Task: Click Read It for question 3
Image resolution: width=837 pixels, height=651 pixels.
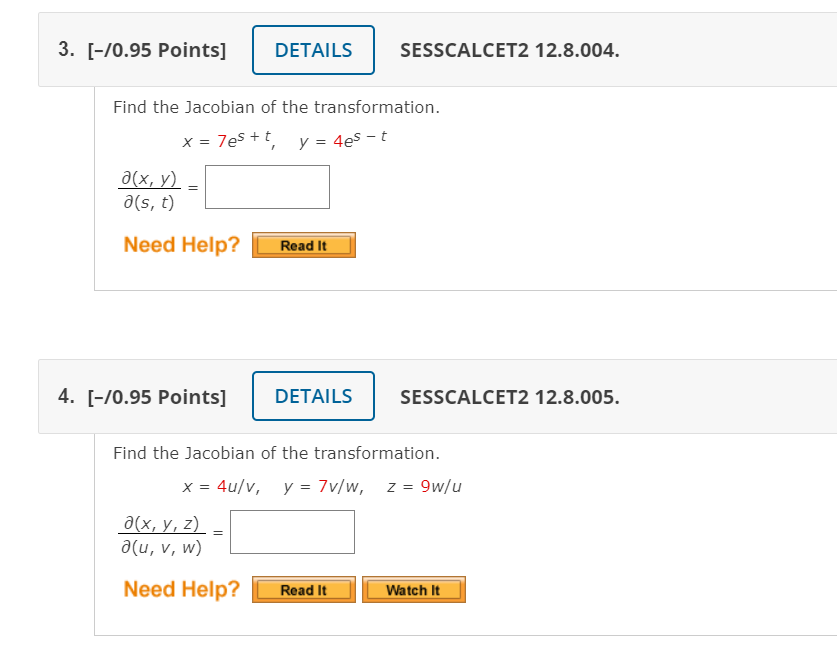Action: tap(303, 245)
